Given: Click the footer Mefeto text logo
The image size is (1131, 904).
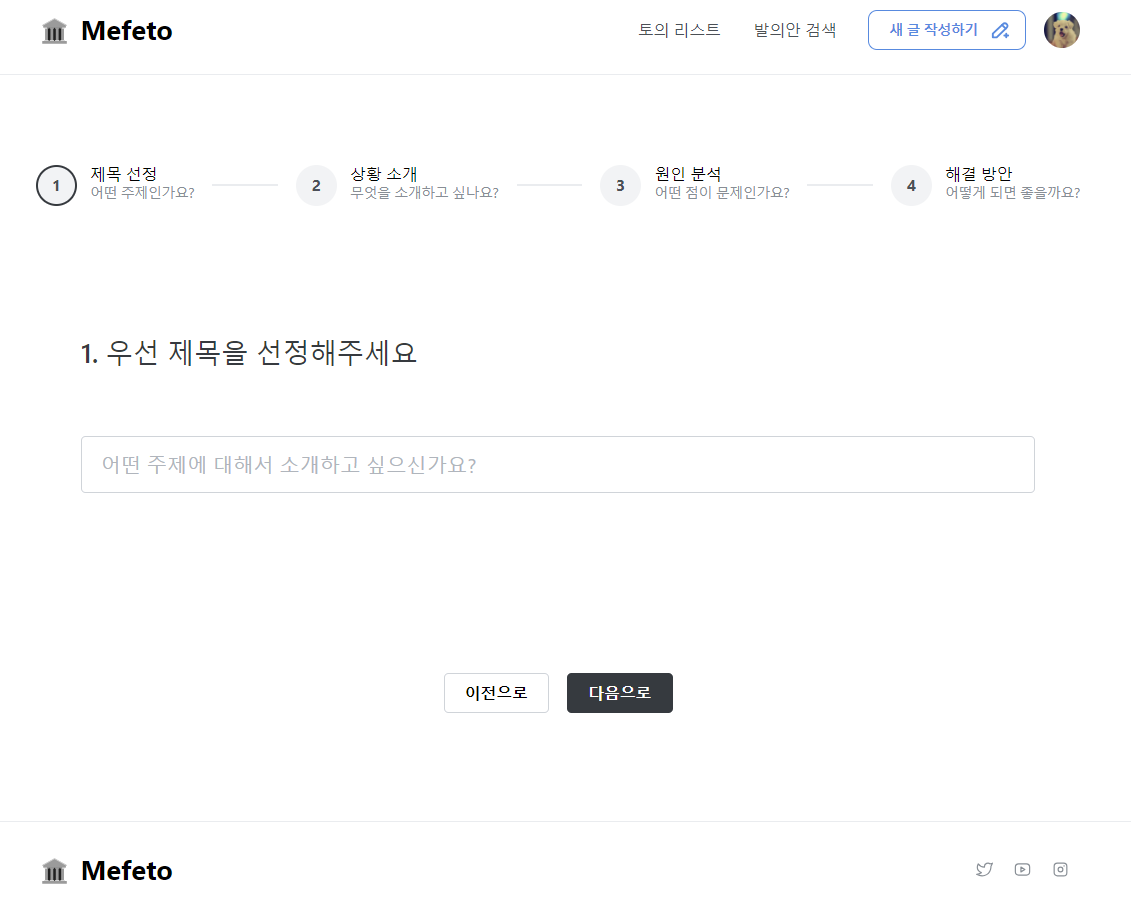Looking at the screenshot, I should (127, 871).
